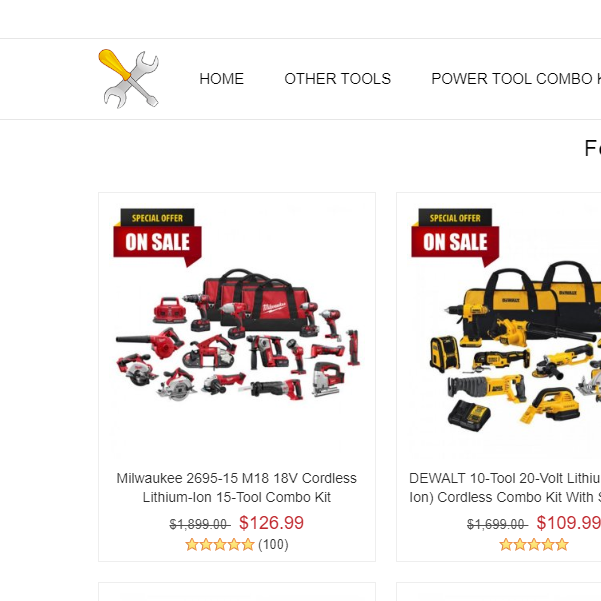601x601 pixels.
Task: Open the Milwaukee 2695-15 M18 product title link
Action: coord(236,488)
